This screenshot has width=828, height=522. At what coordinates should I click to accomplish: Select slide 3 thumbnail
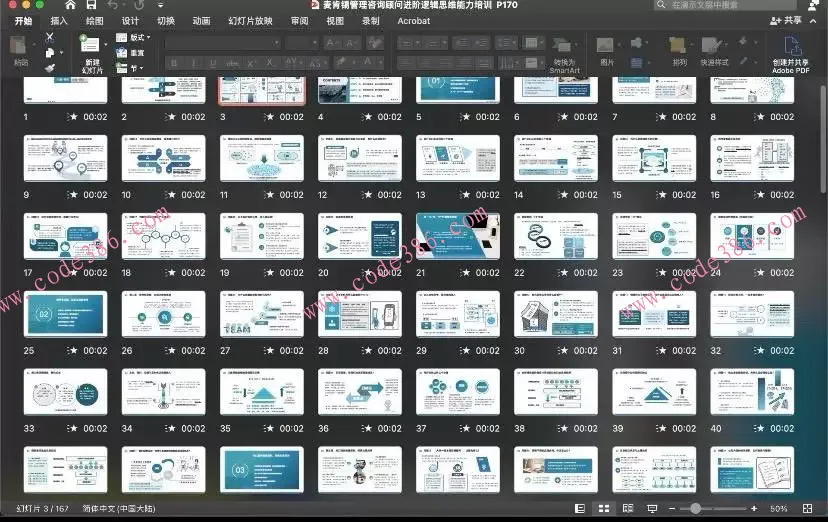(262, 90)
